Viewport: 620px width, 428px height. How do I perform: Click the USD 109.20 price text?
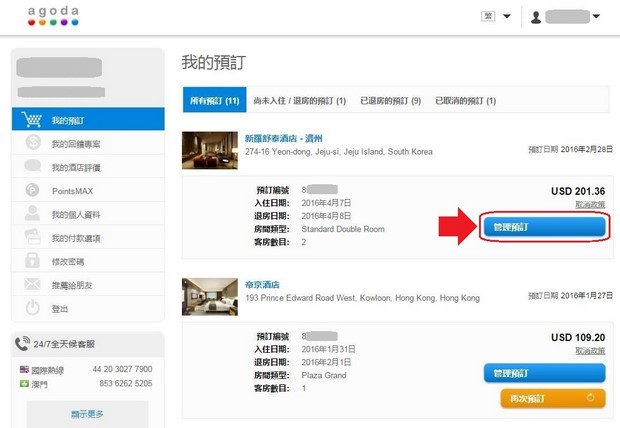[578, 337]
